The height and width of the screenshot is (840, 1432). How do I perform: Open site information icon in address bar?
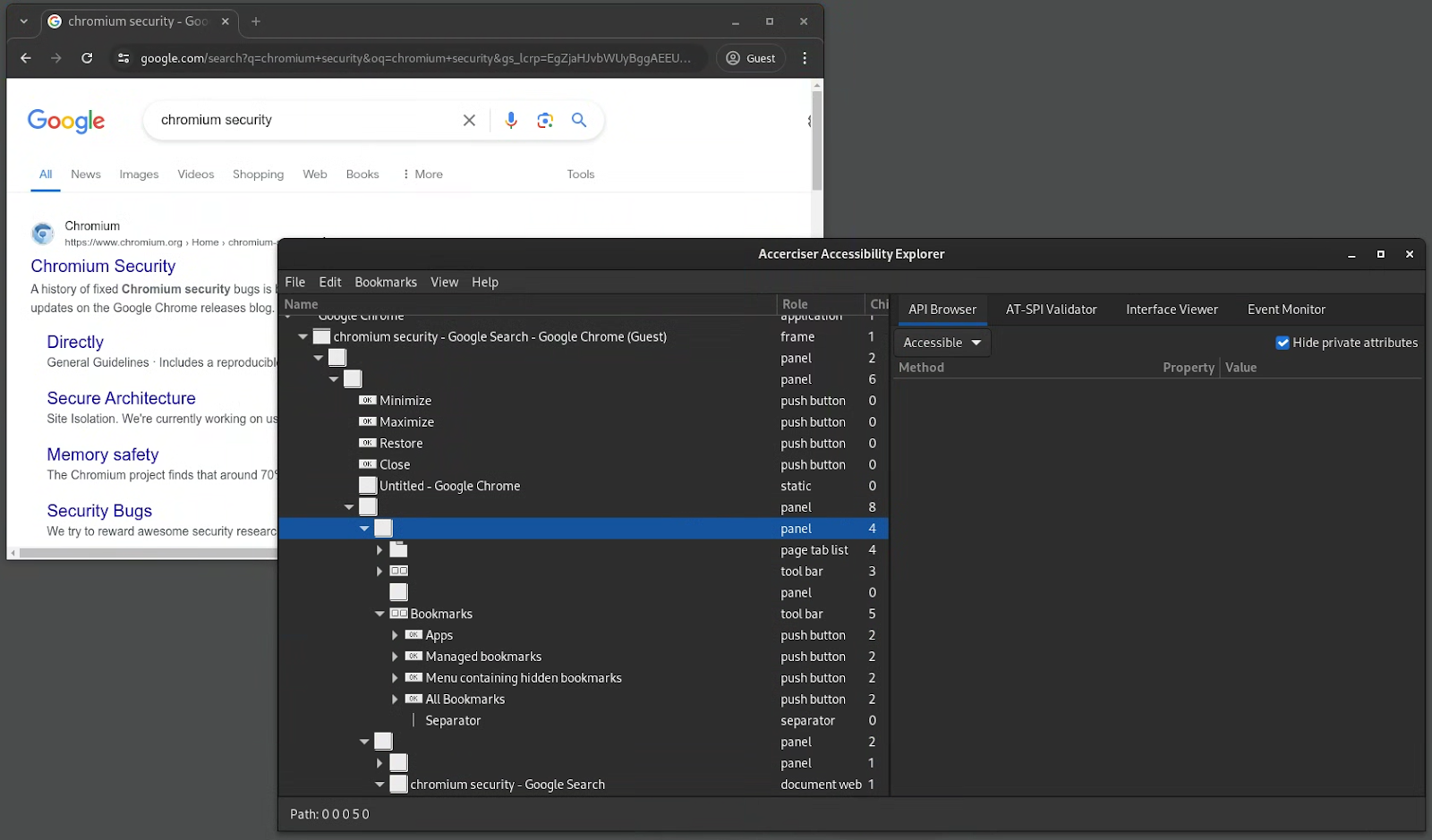124,58
